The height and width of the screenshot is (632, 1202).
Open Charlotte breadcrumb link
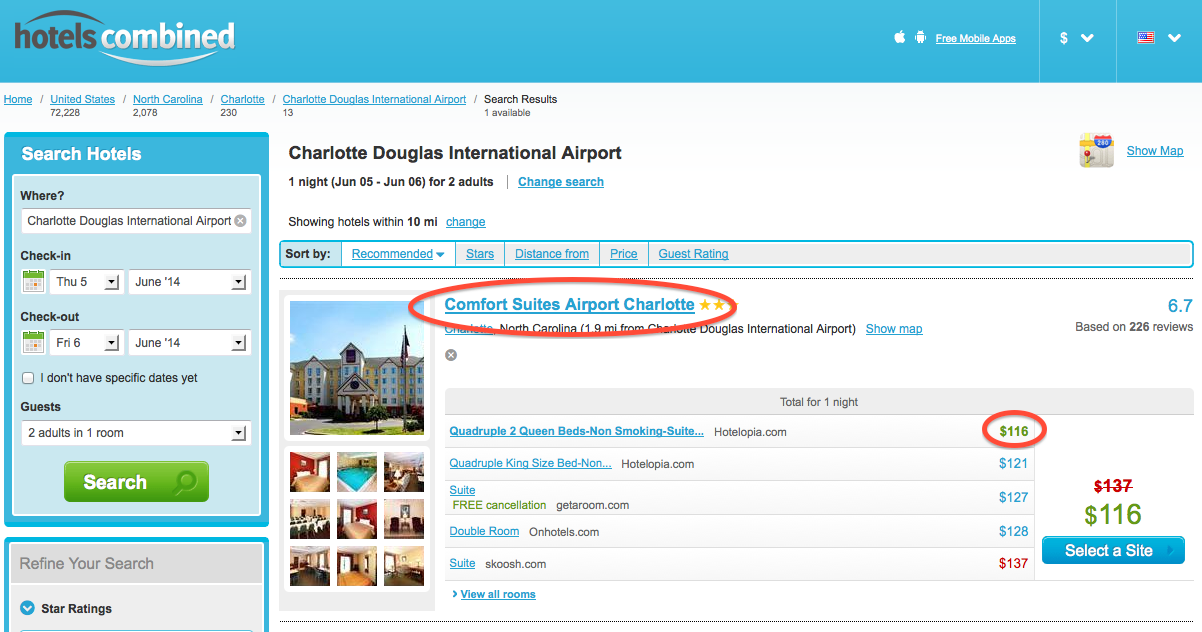coord(243,100)
